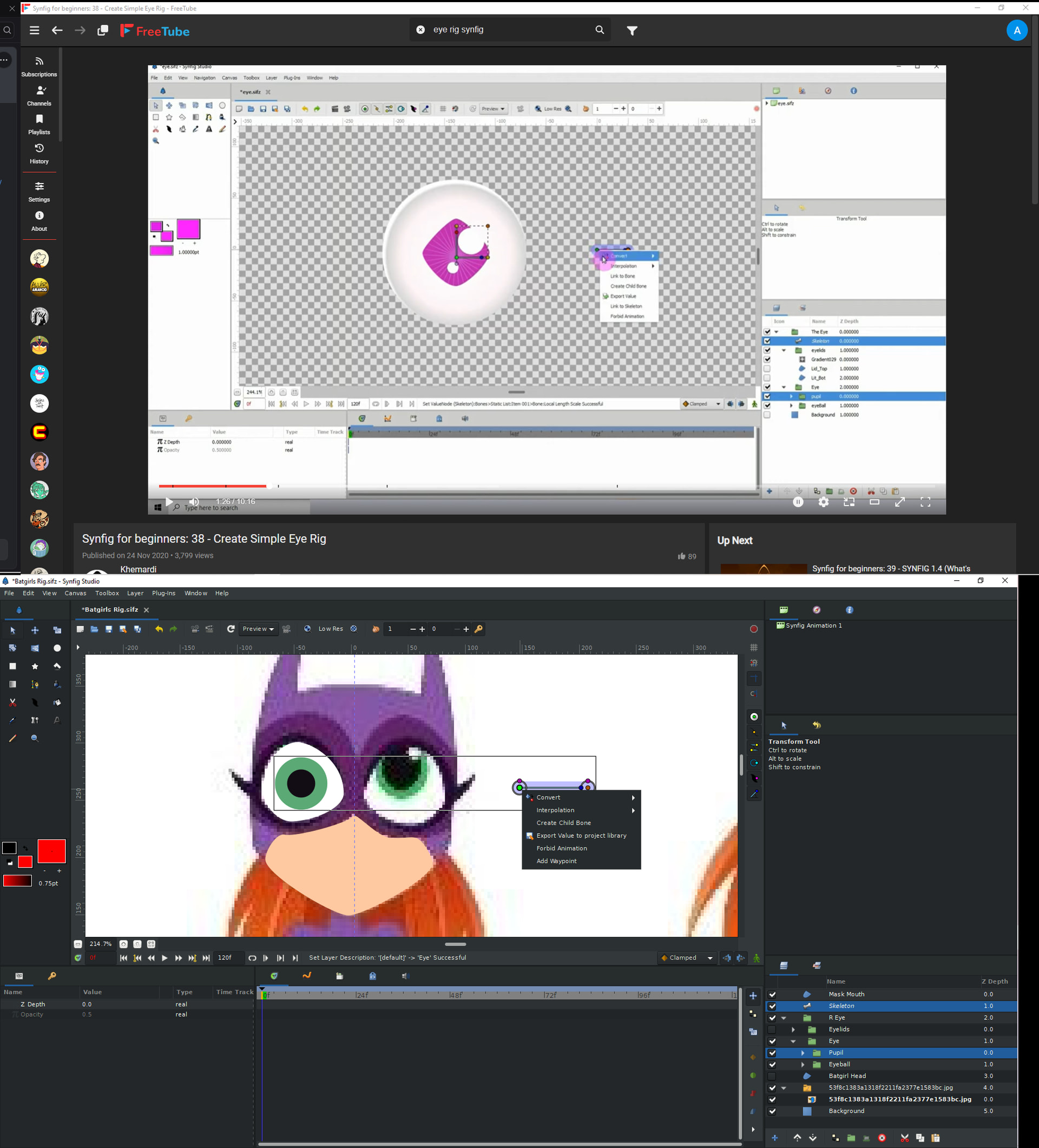Pick the Text tool in Synfig toolbox
This screenshot has width=1039, height=1148.
point(57,720)
